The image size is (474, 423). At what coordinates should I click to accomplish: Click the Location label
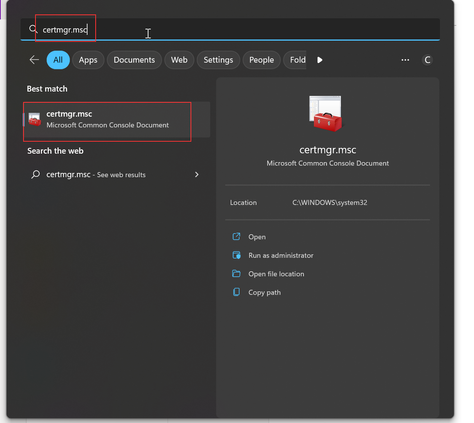click(243, 202)
